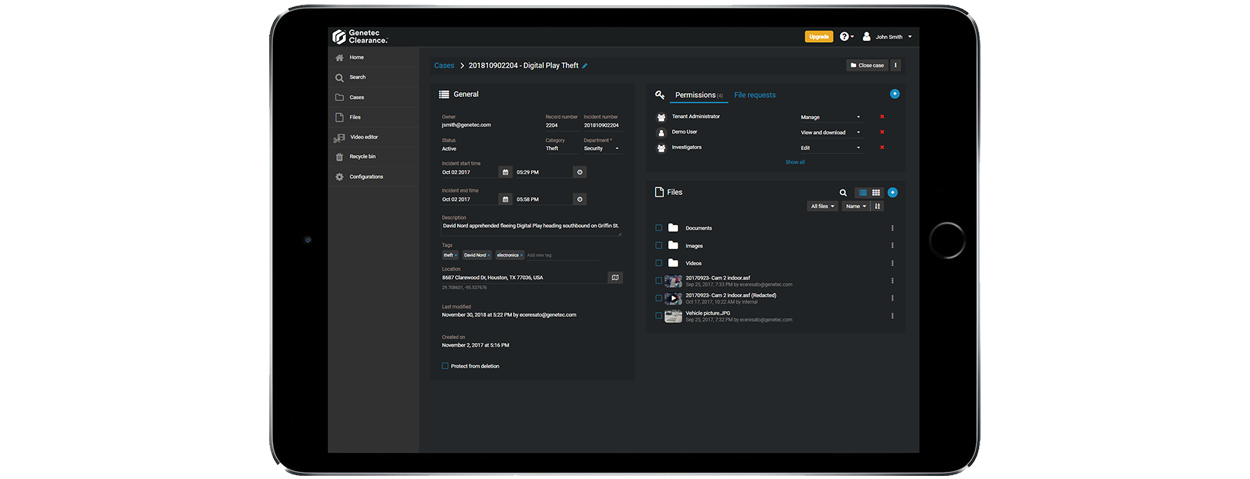Image resolution: width=1250 pixels, height=479 pixels.
Task: Switch to the File requests tab
Action: 755,95
